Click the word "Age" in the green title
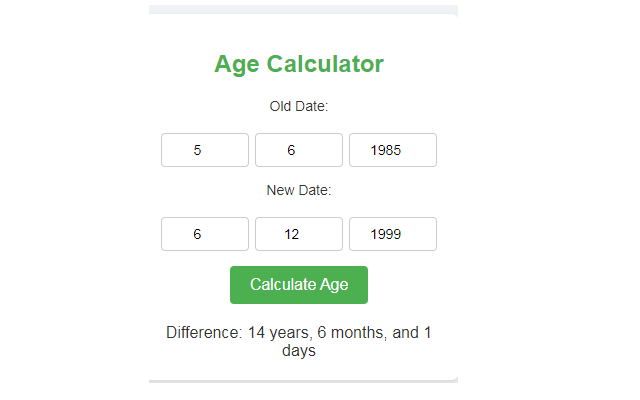 coord(237,64)
